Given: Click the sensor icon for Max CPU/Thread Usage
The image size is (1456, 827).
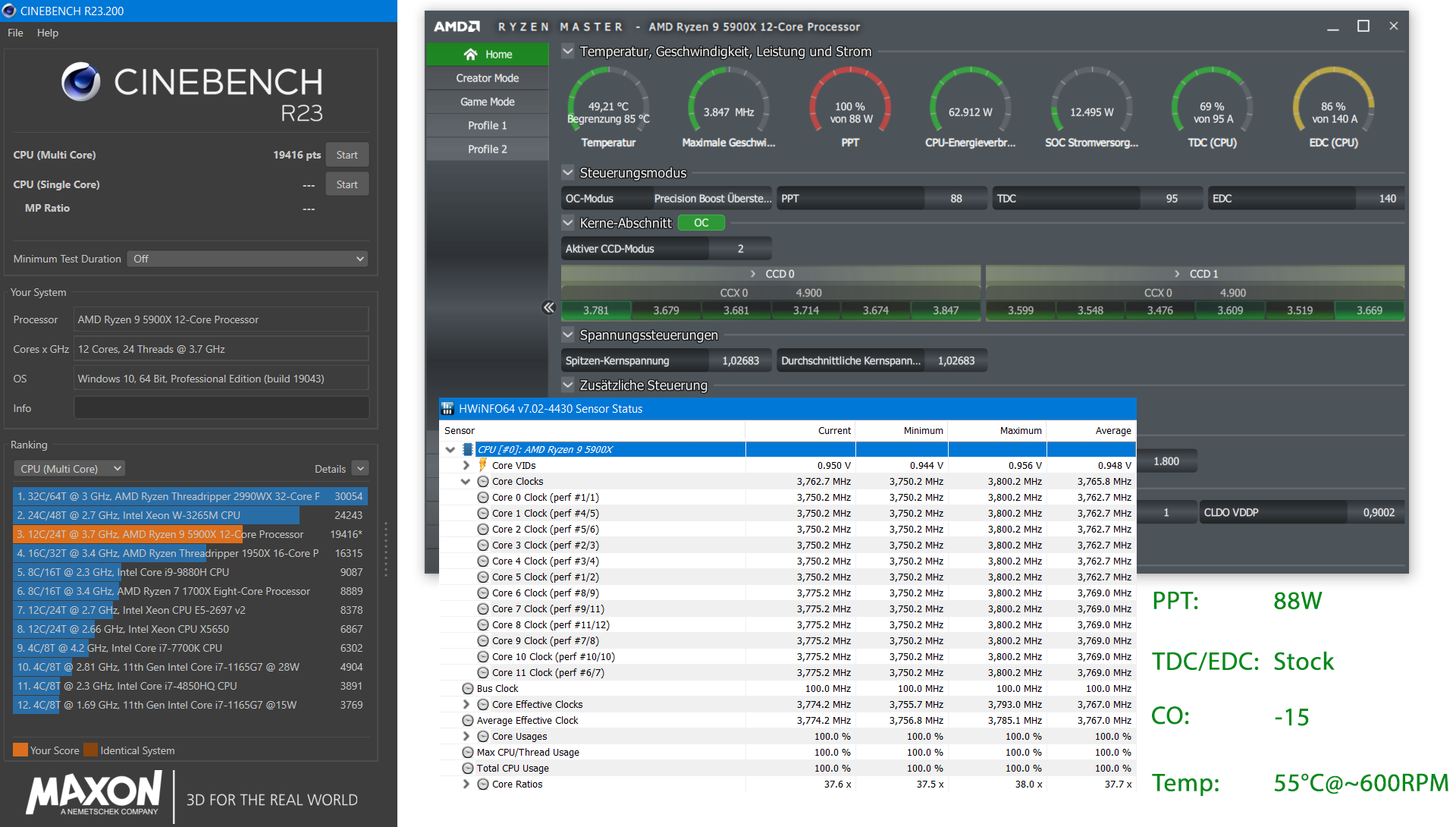Looking at the screenshot, I should pos(468,752).
